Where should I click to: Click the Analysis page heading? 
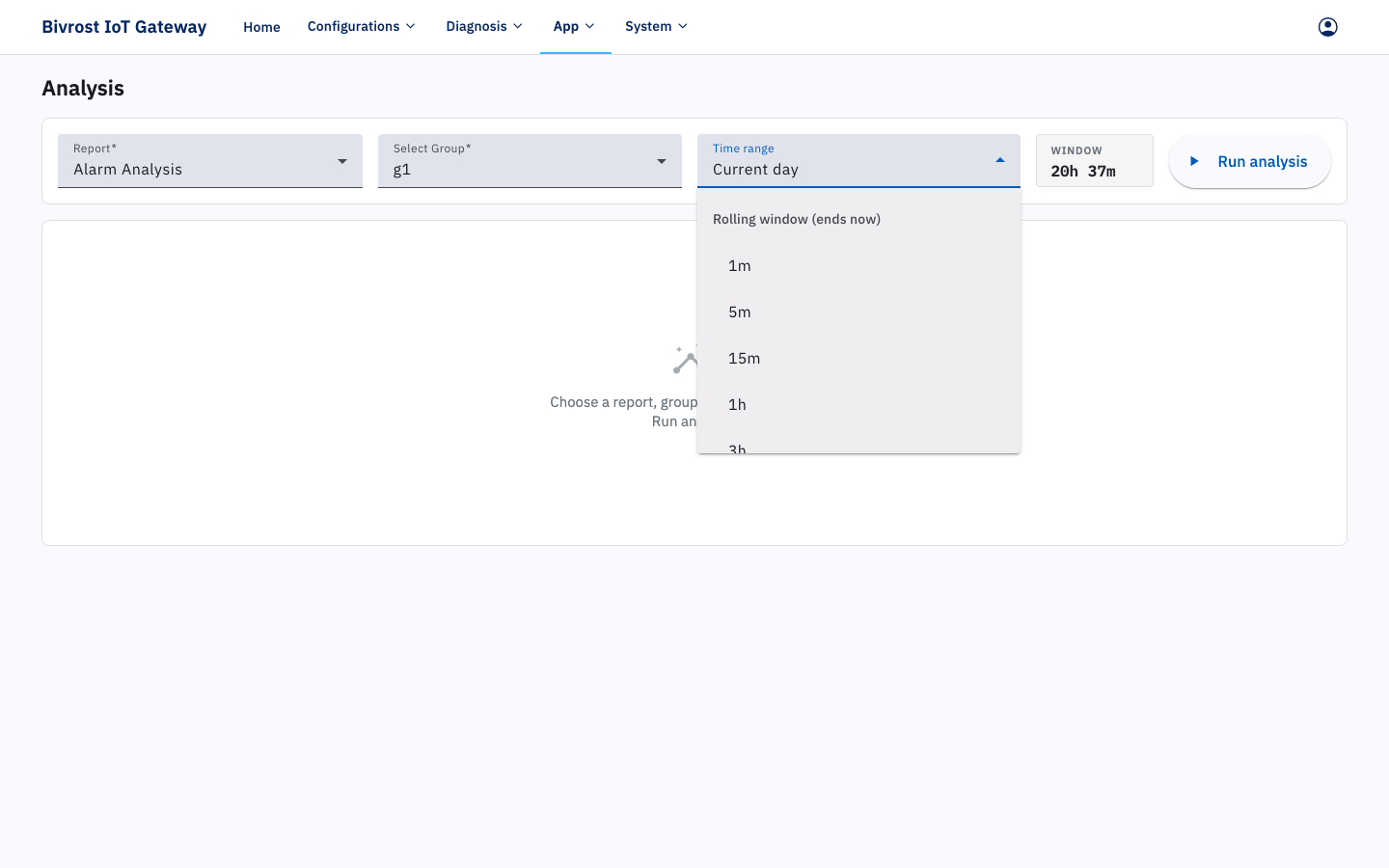coord(83,88)
